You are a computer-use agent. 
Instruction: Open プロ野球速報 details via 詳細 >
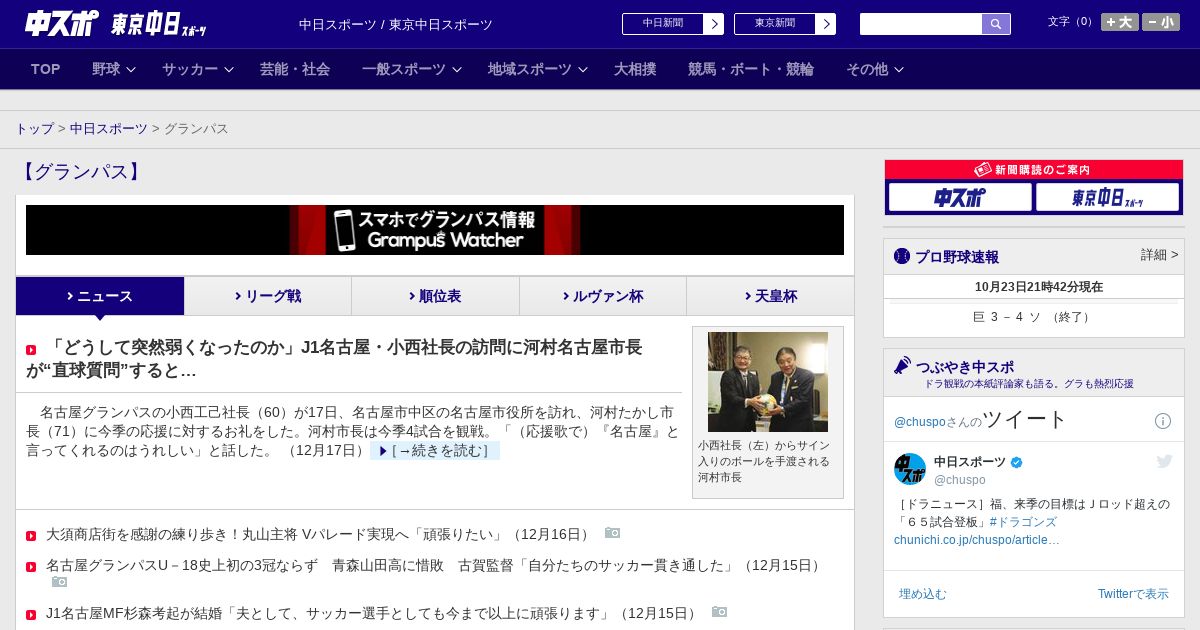pos(1159,255)
